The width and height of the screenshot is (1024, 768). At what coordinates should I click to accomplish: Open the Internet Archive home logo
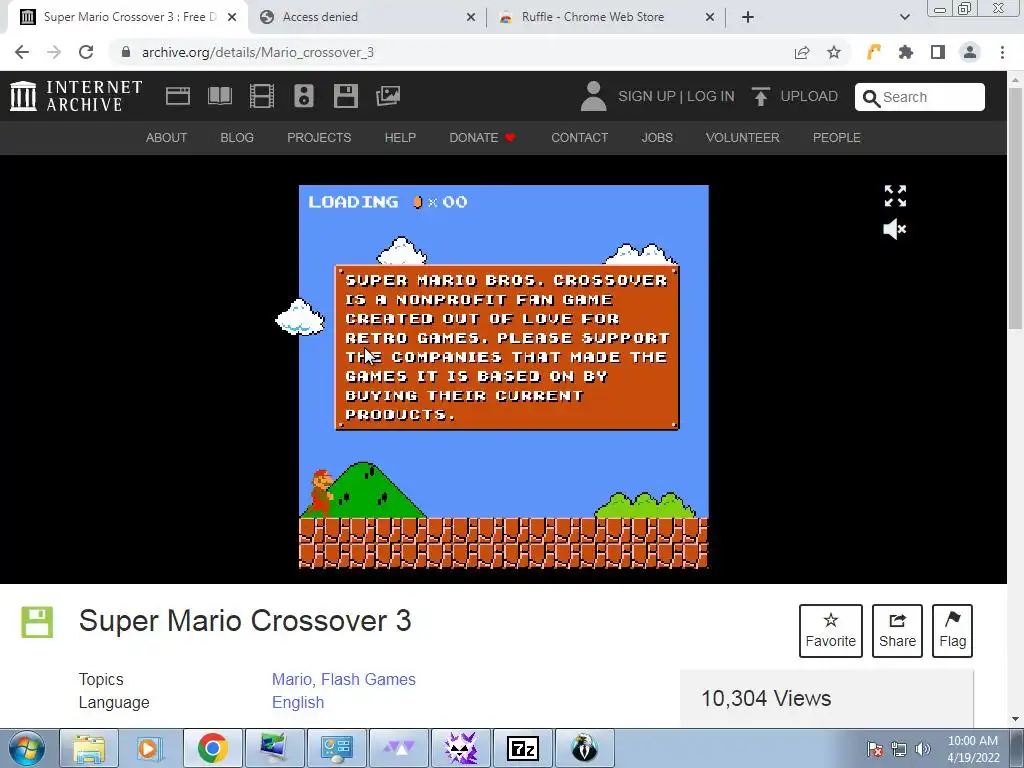coord(76,96)
